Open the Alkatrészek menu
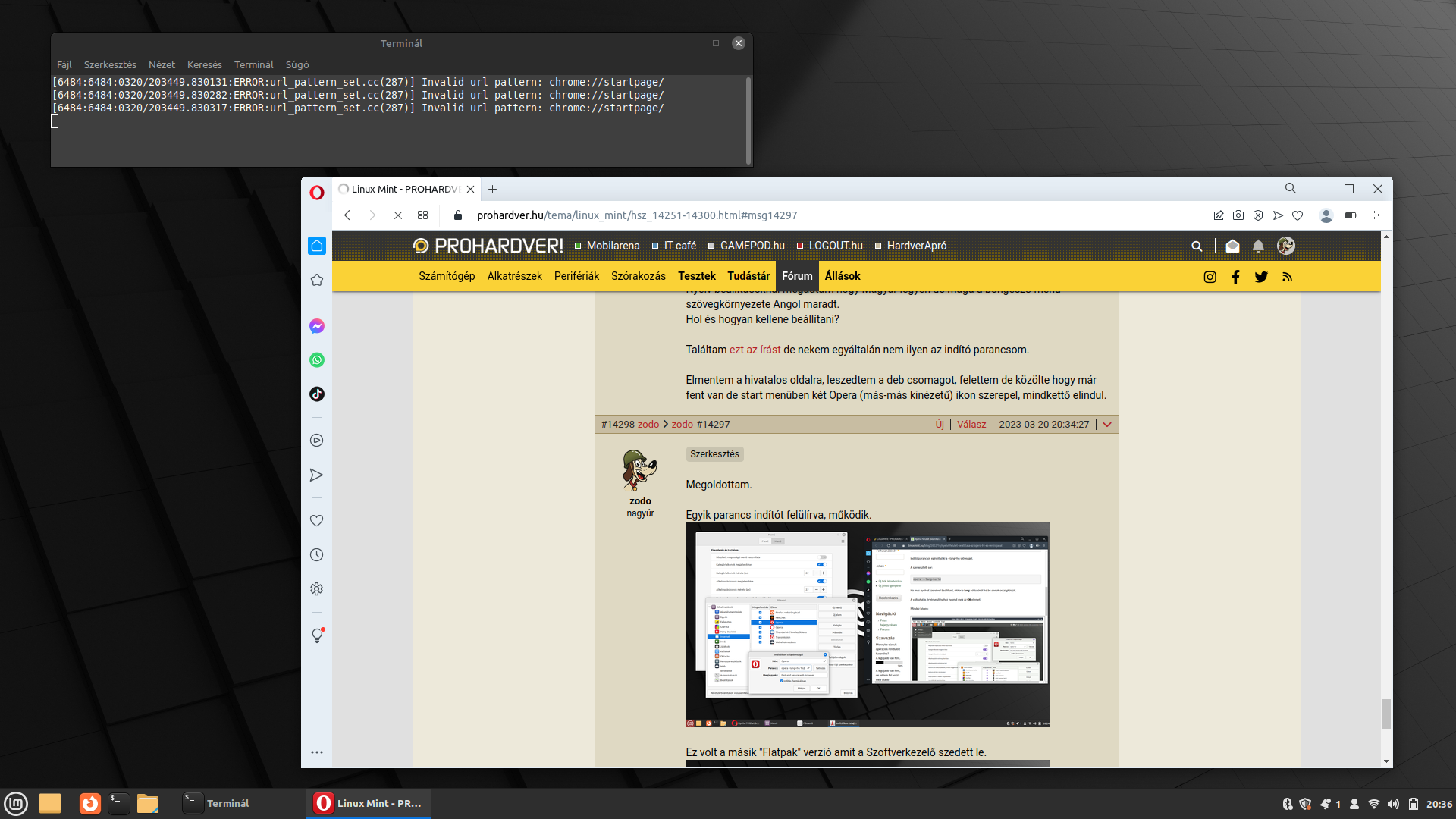1456x819 pixels. [x=515, y=276]
